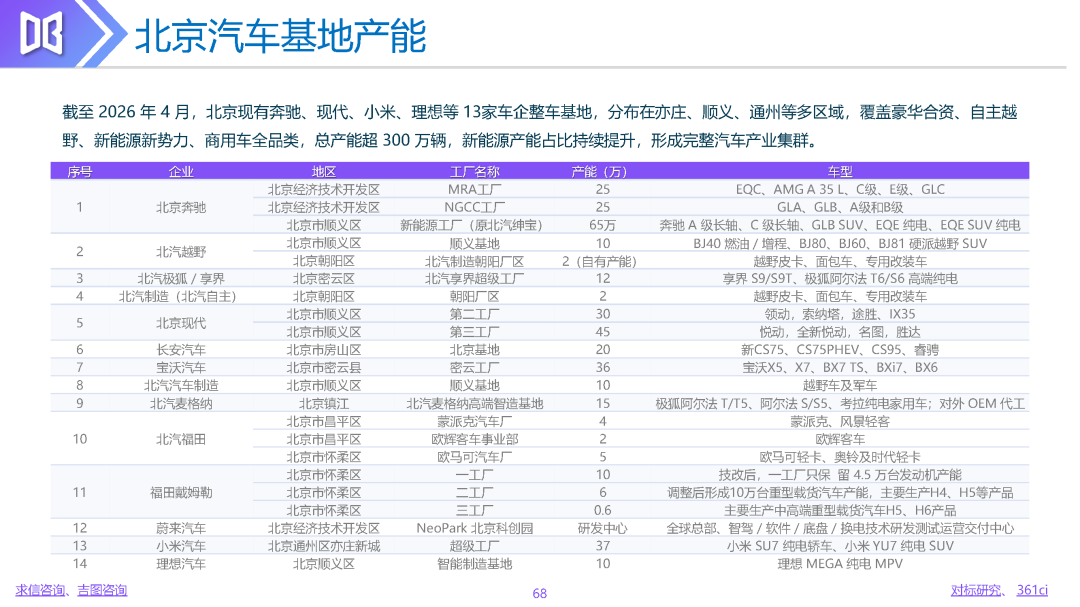Click NeoPark 北京科创园 cell
Screen dimensions: 1080x607
[x=475, y=528]
